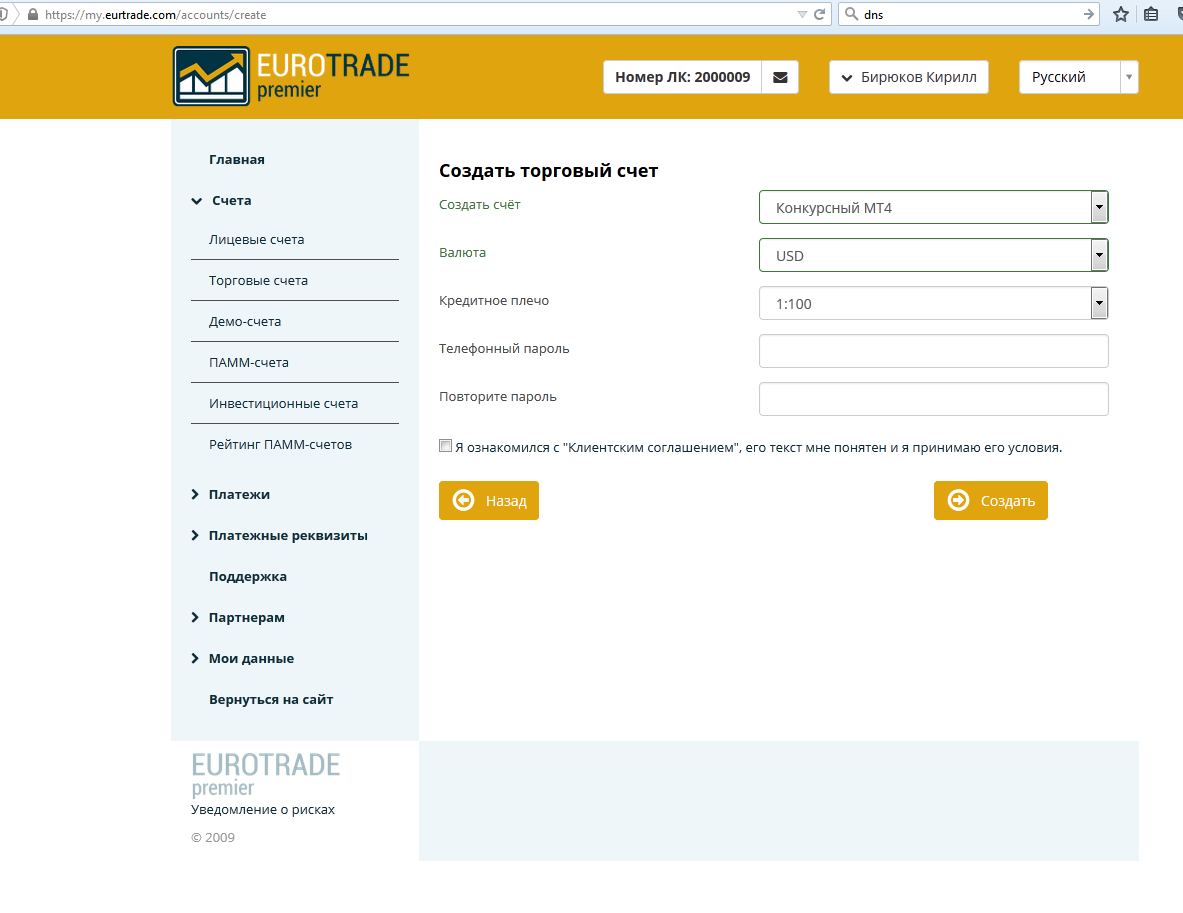Click the Назад button
1183x913 pixels.
[489, 500]
